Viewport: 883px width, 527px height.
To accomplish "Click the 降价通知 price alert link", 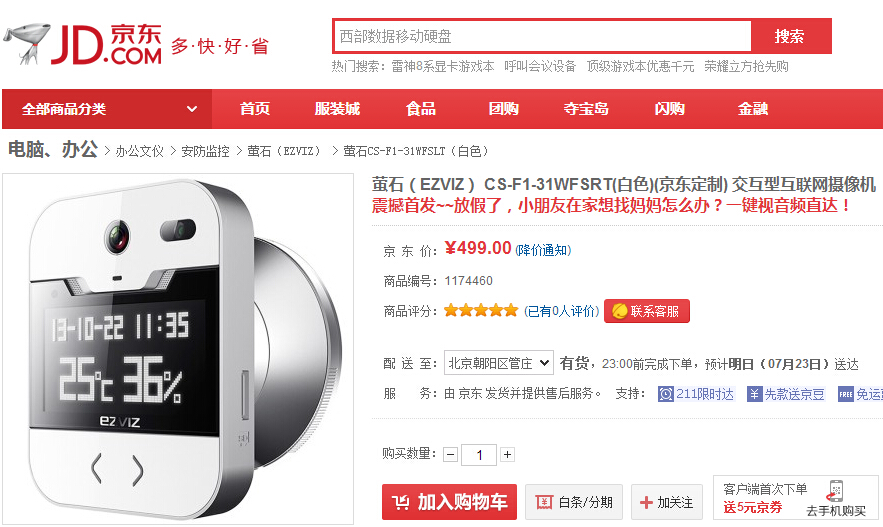I will coord(543,250).
